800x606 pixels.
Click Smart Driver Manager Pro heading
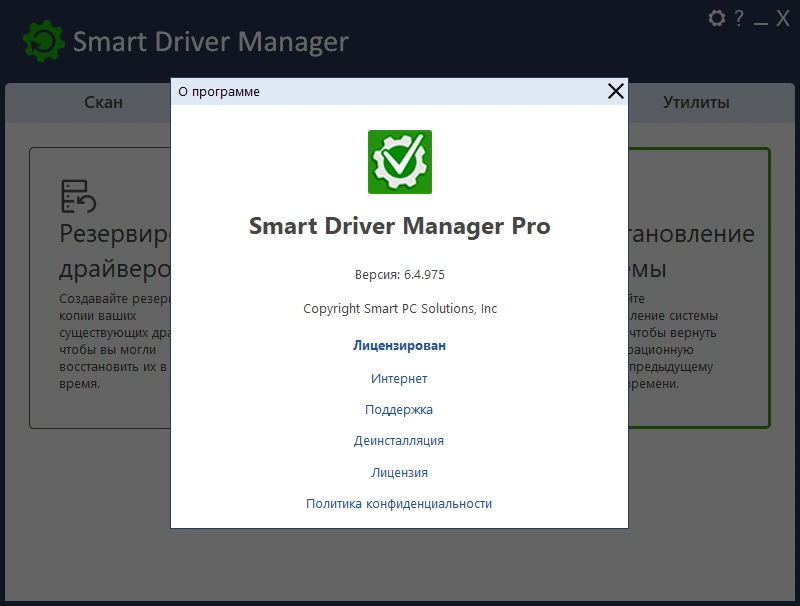click(x=400, y=226)
